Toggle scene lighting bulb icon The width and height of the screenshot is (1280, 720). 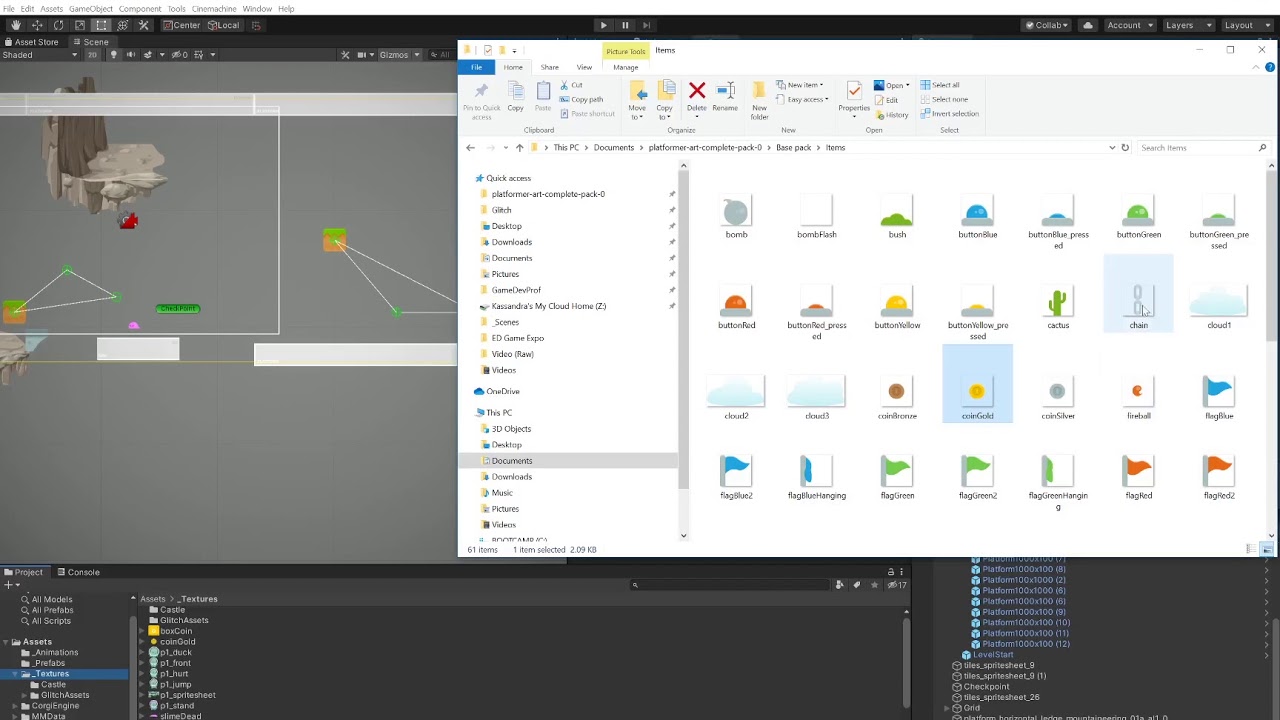coord(113,55)
